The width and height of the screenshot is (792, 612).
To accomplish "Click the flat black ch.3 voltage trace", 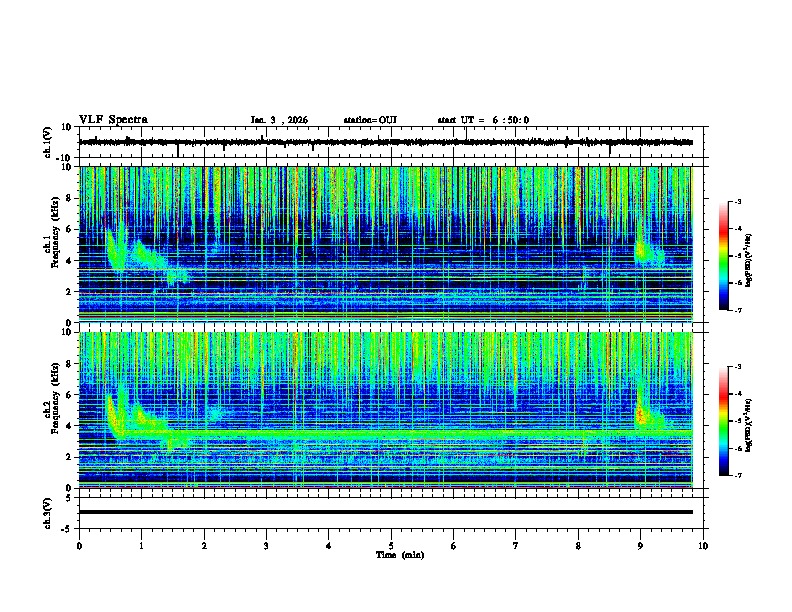I will 385,512.
